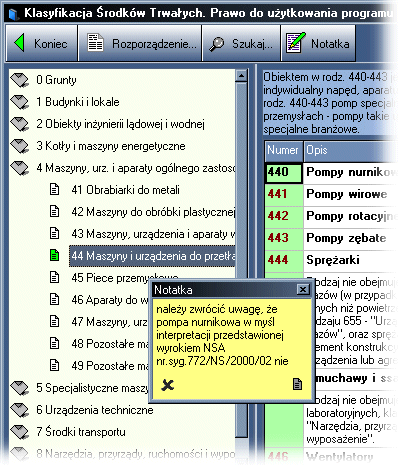Viewport: 398px width, 465px height.
Task: Select 5 Specjalistyczne maszyny item
Action: (x=92, y=388)
